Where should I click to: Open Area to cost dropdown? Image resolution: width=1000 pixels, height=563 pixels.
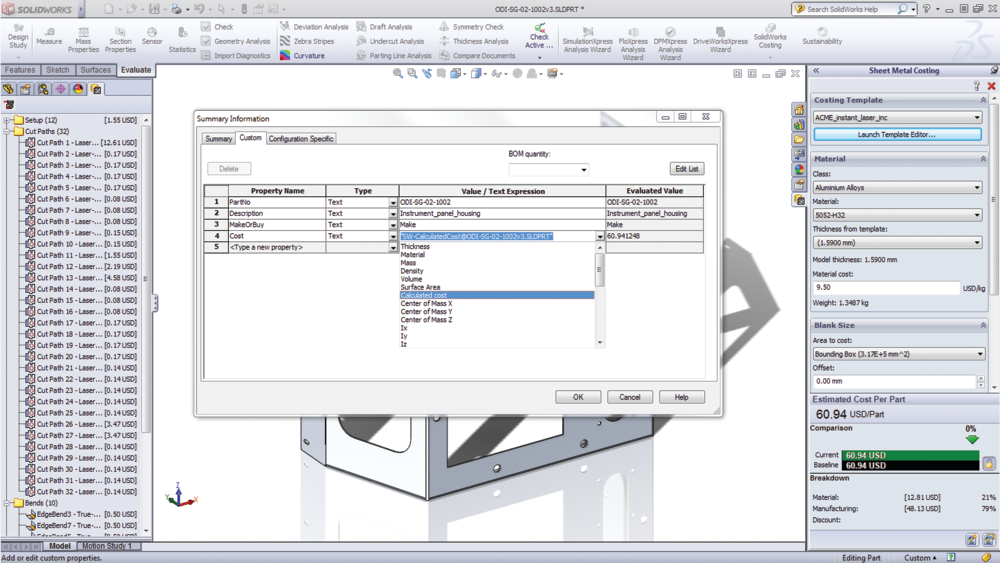pyautogui.click(x=980, y=354)
